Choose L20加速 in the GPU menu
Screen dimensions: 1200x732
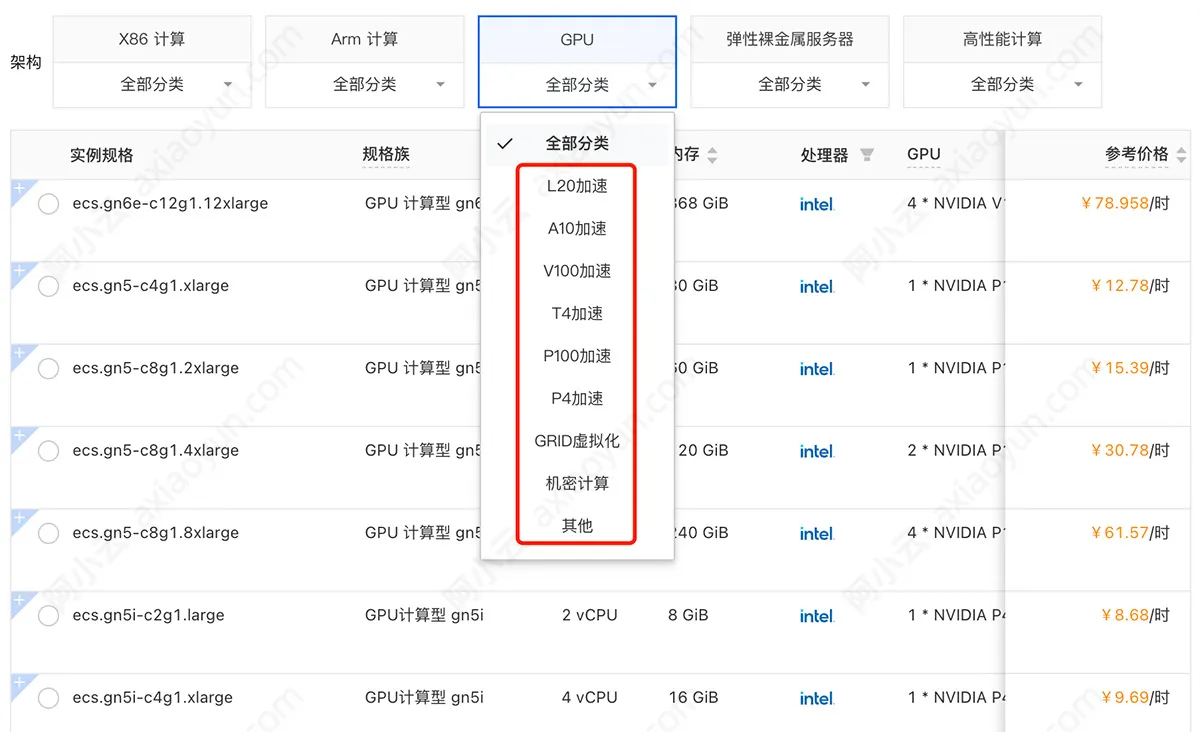(x=577, y=186)
